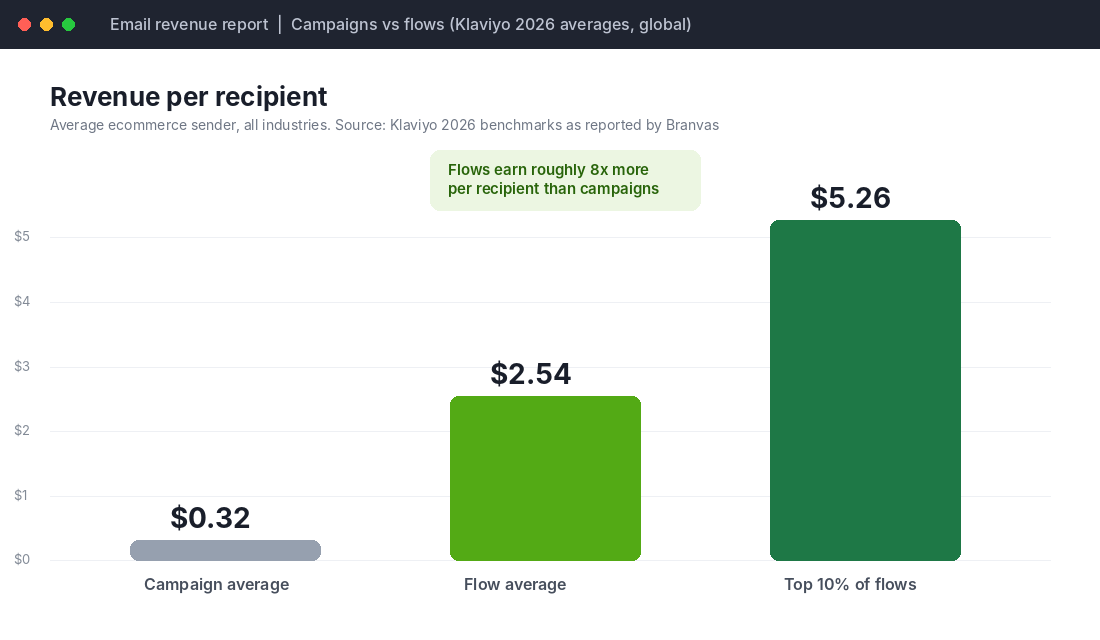Click the yellow minimize window dot
This screenshot has height=640, width=1100.
[46, 25]
